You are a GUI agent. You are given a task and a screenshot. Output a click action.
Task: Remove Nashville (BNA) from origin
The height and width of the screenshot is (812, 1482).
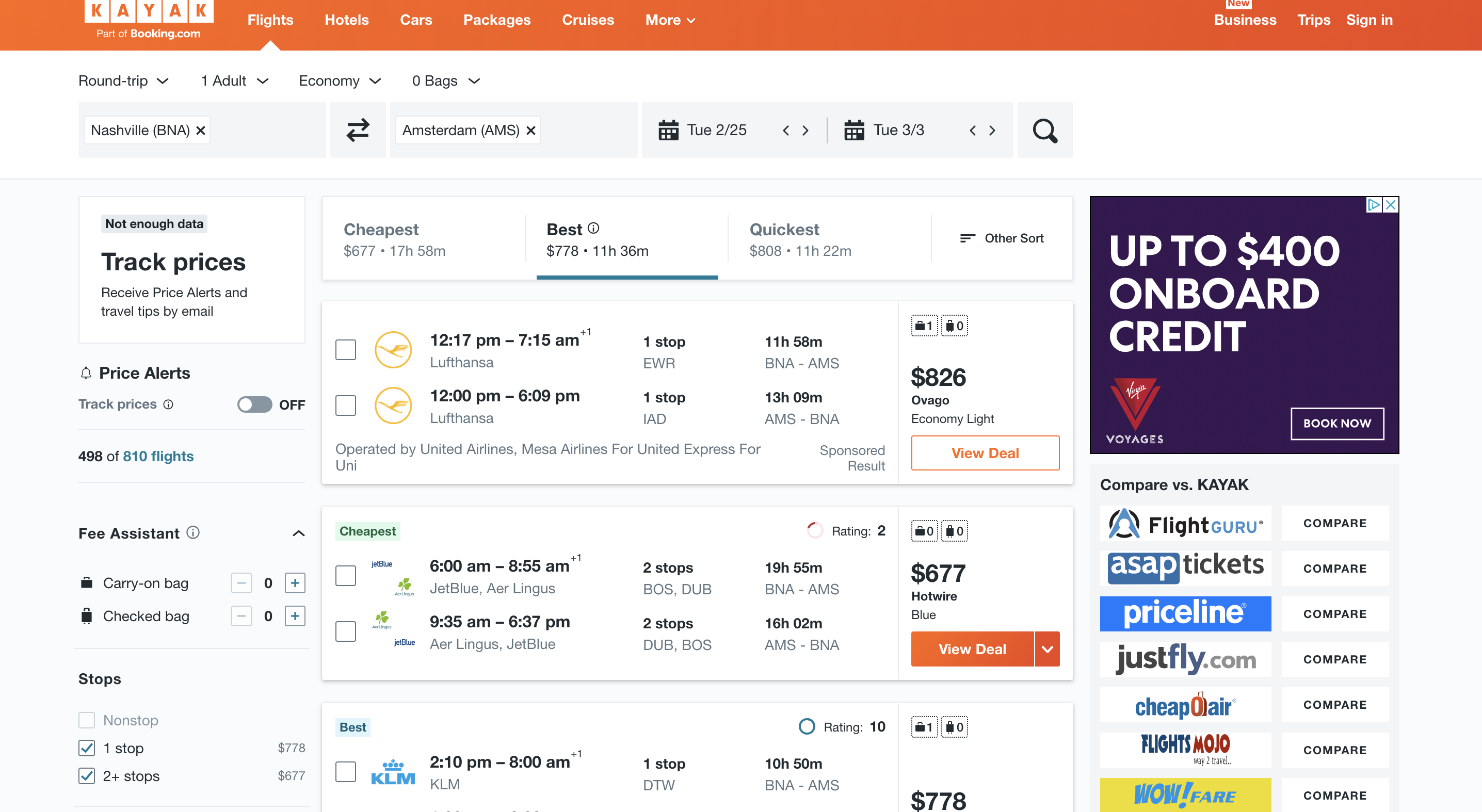(x=201, y=131)
